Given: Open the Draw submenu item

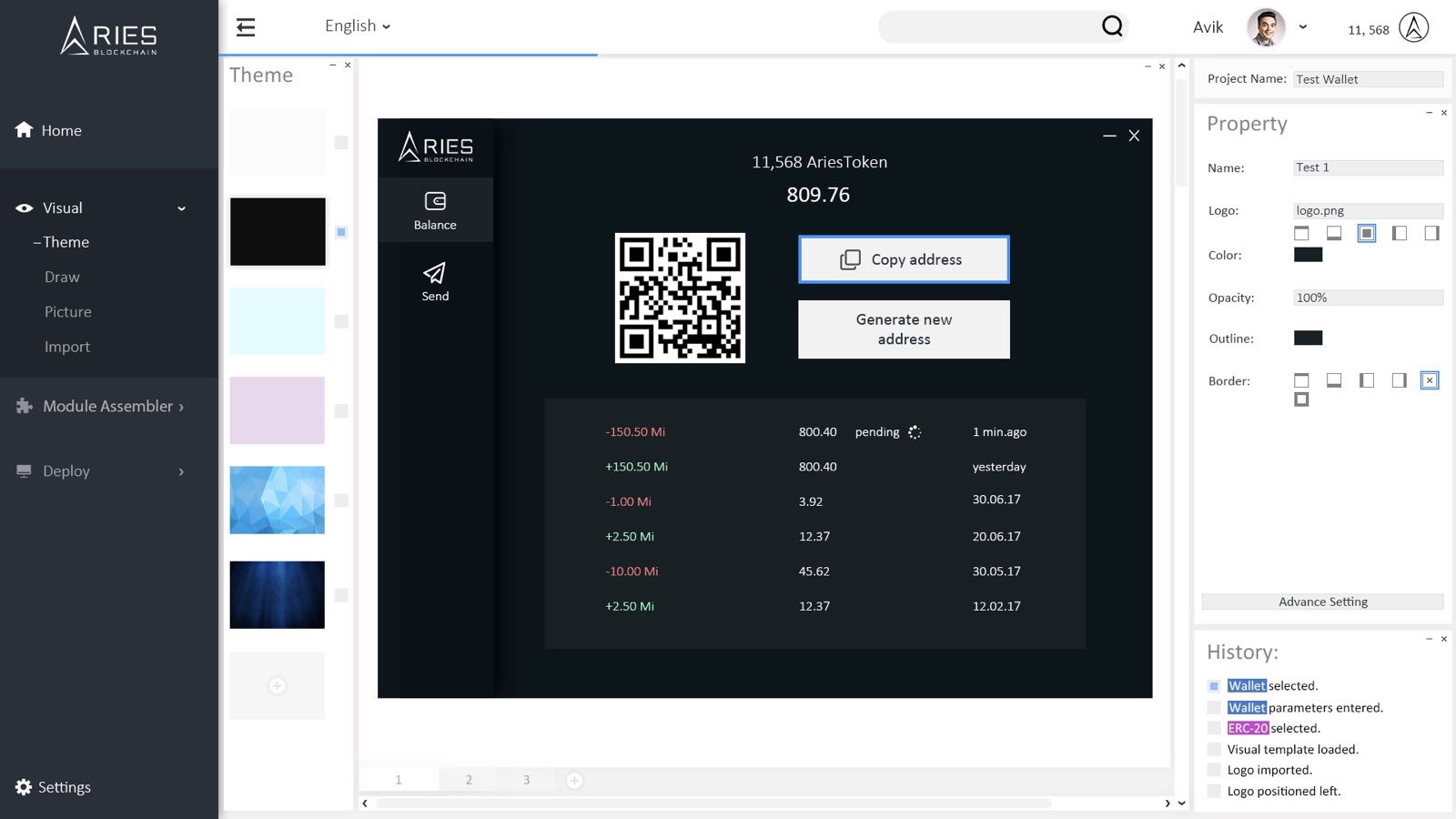Looking at the screenshot, I should point(62,277).
